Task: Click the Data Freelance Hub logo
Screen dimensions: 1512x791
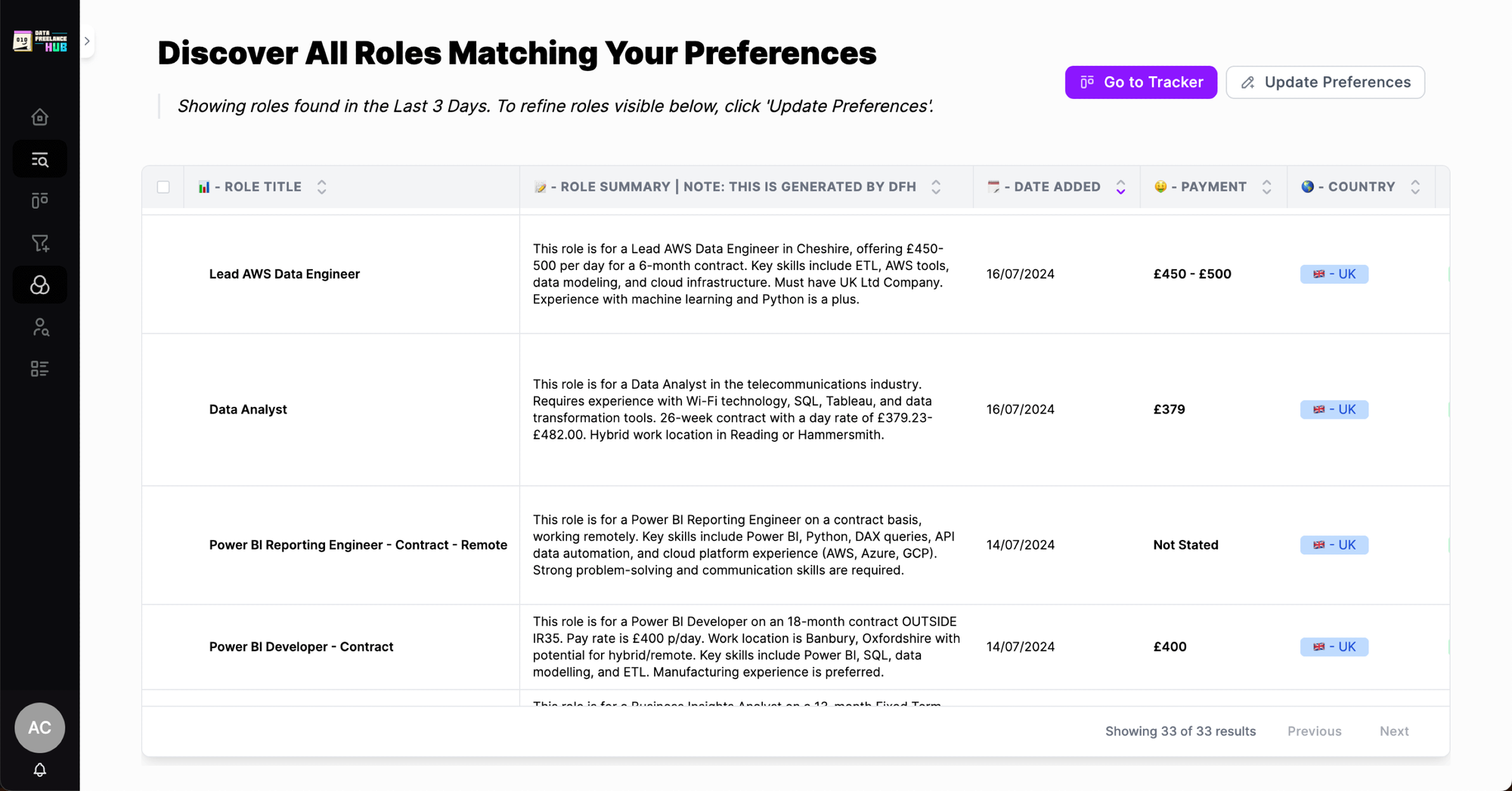Action: 39,42
